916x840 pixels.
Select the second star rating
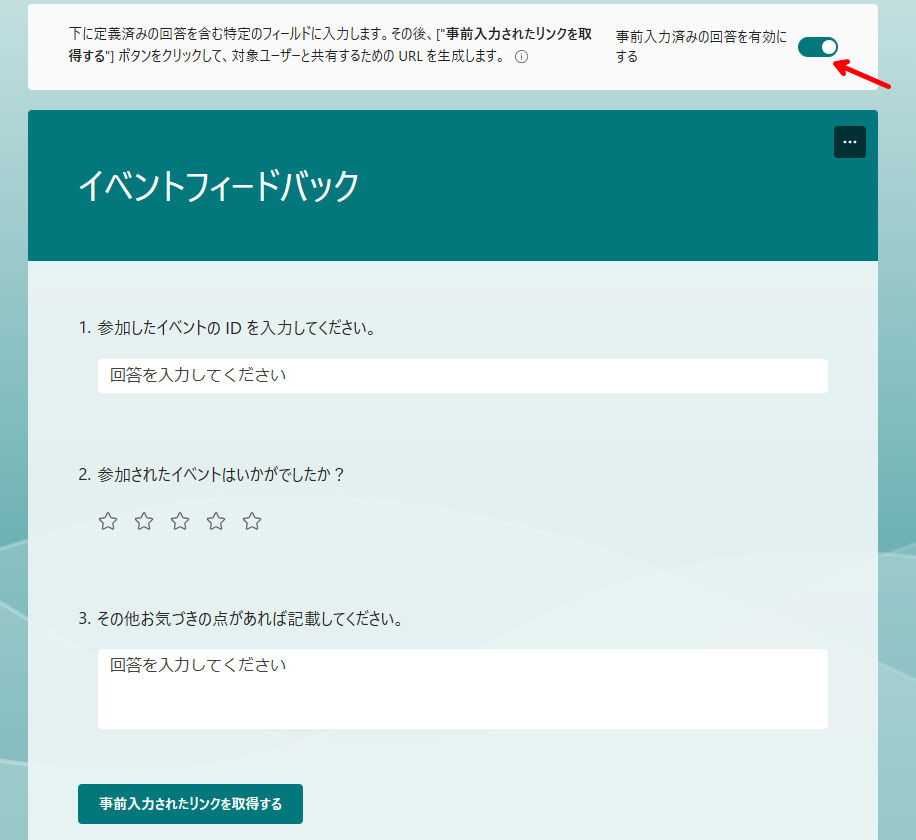(x=143, y=520)
